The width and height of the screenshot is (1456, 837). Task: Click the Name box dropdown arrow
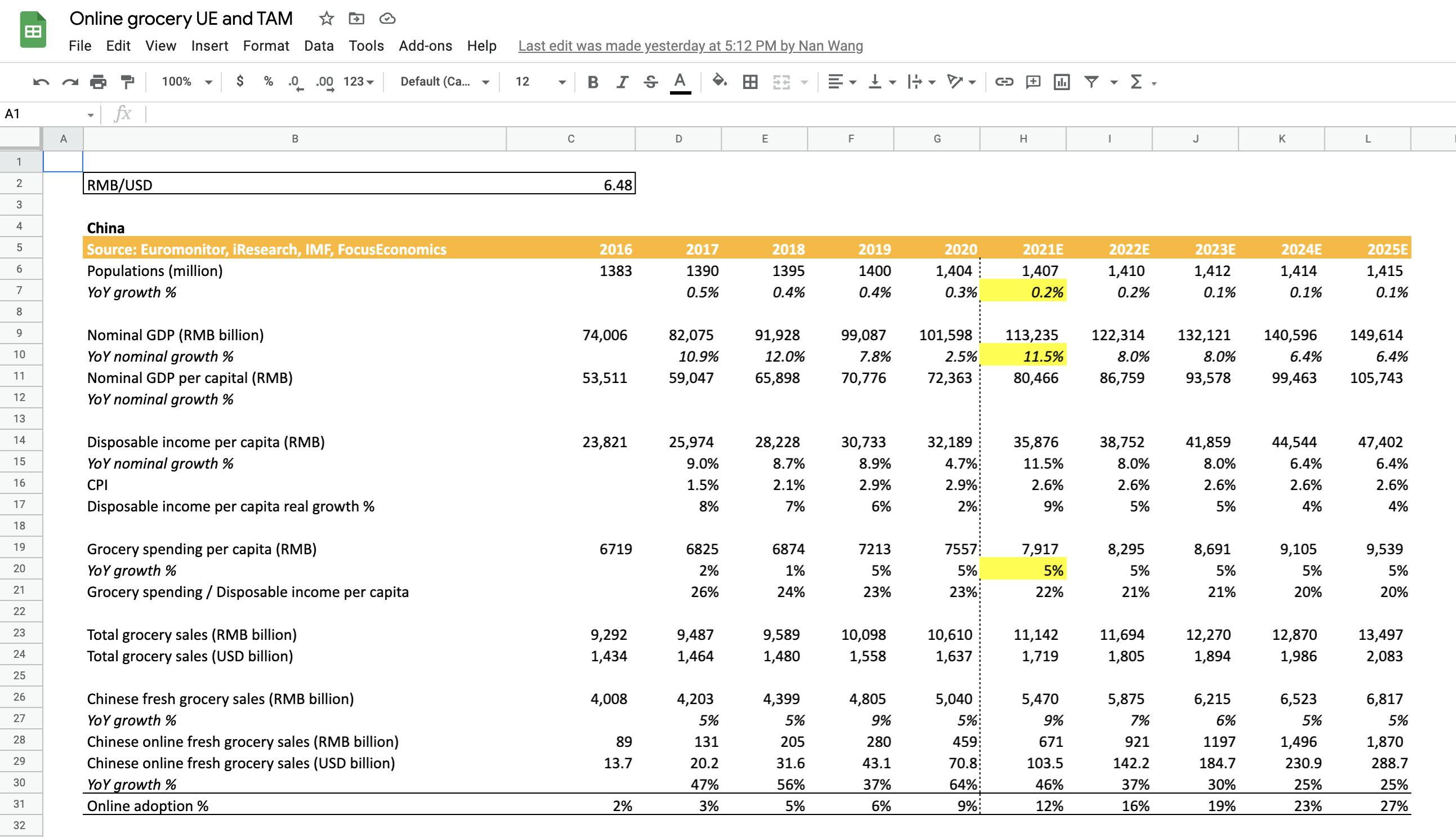point(90,115)
